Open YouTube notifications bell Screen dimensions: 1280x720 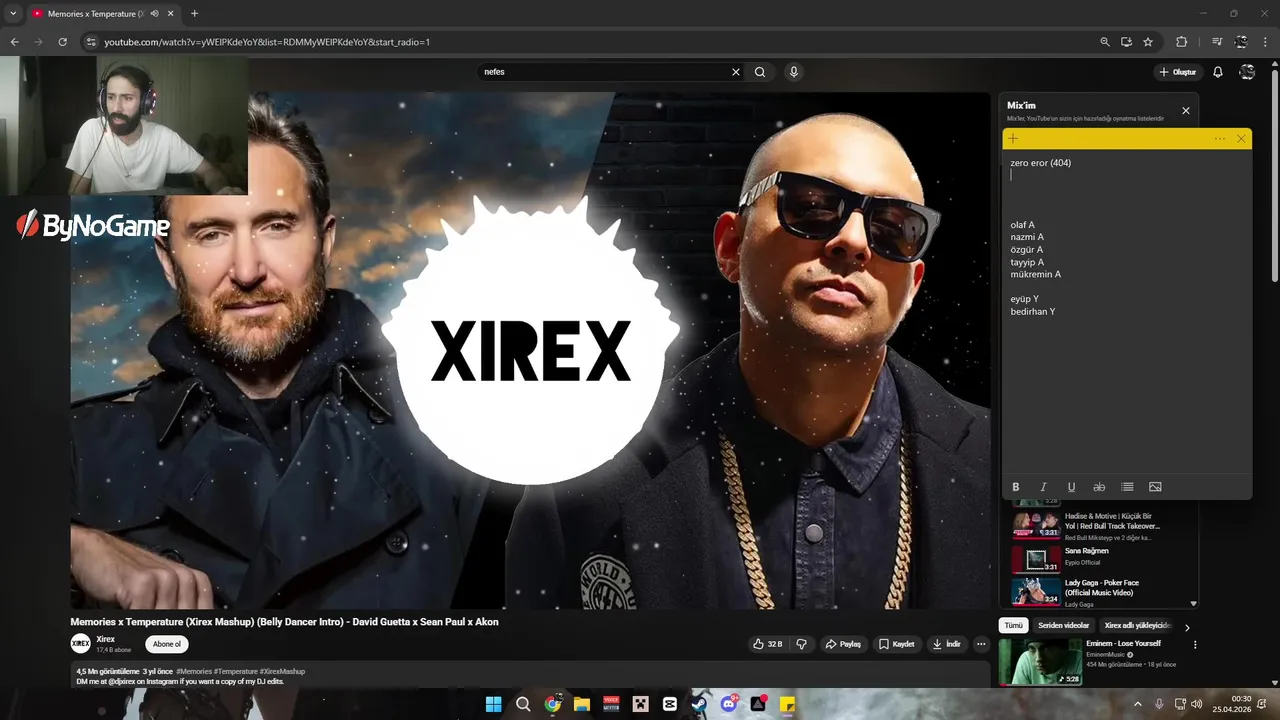click(x=1218, y=72)
